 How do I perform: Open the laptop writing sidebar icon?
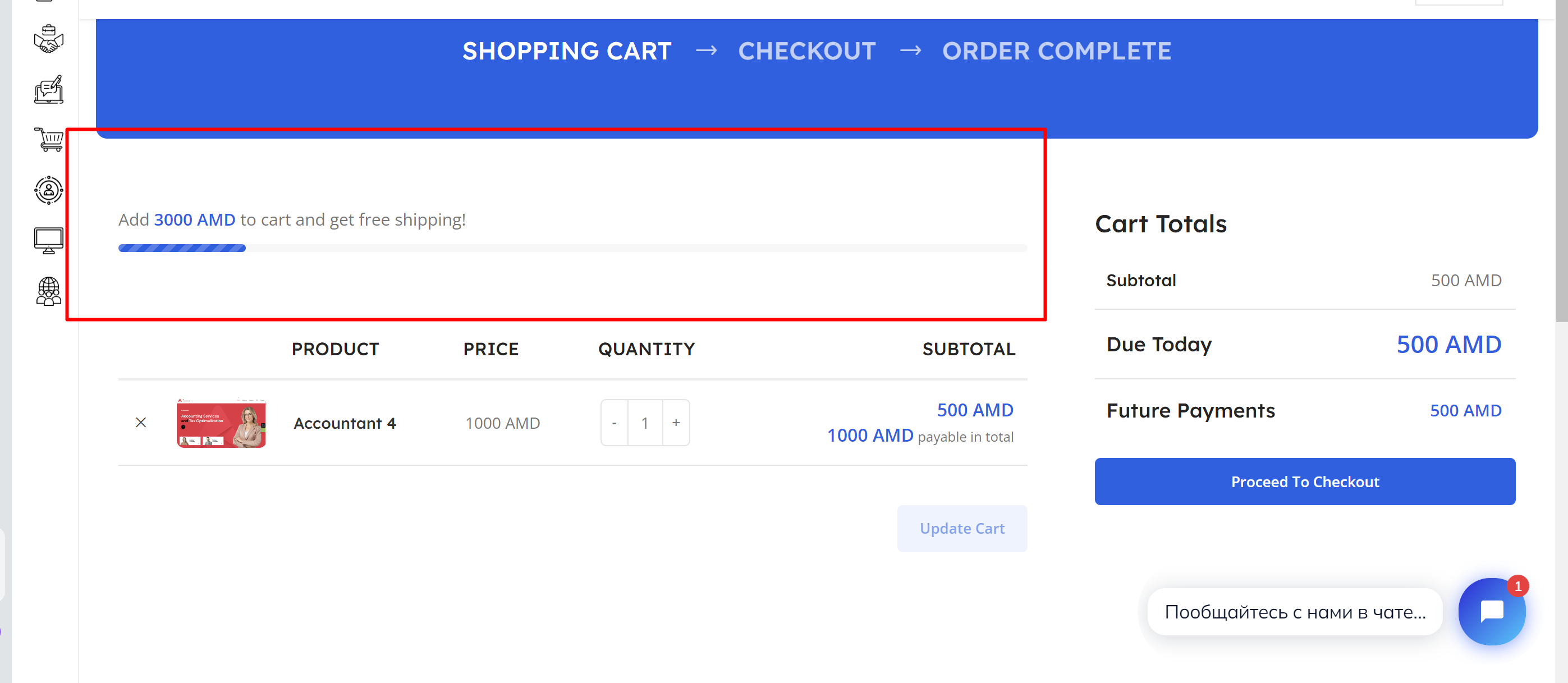49,89
